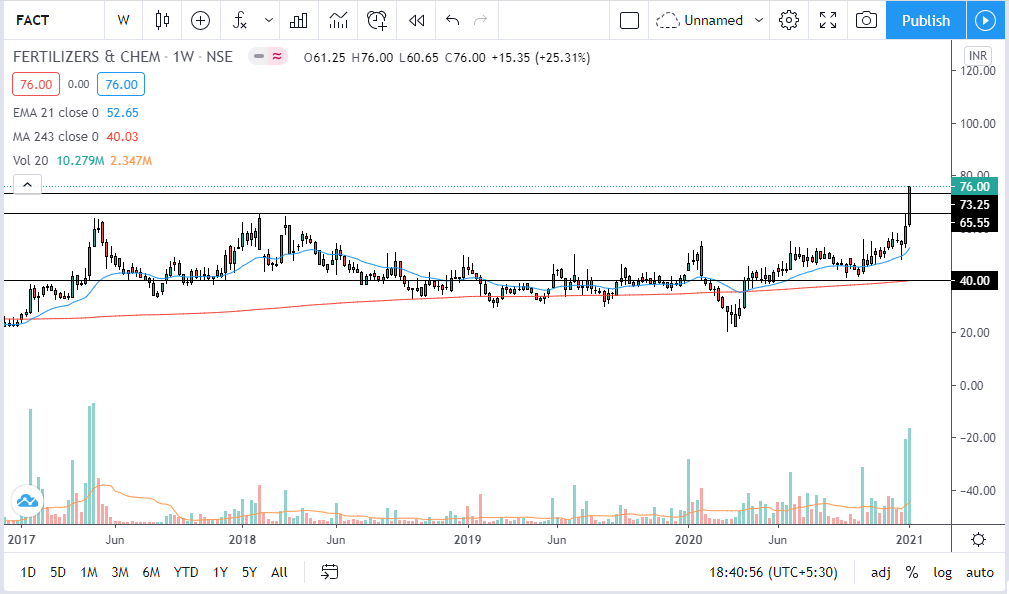
Task: Click the 2018 date label on time axis
Action: [242, 539]
